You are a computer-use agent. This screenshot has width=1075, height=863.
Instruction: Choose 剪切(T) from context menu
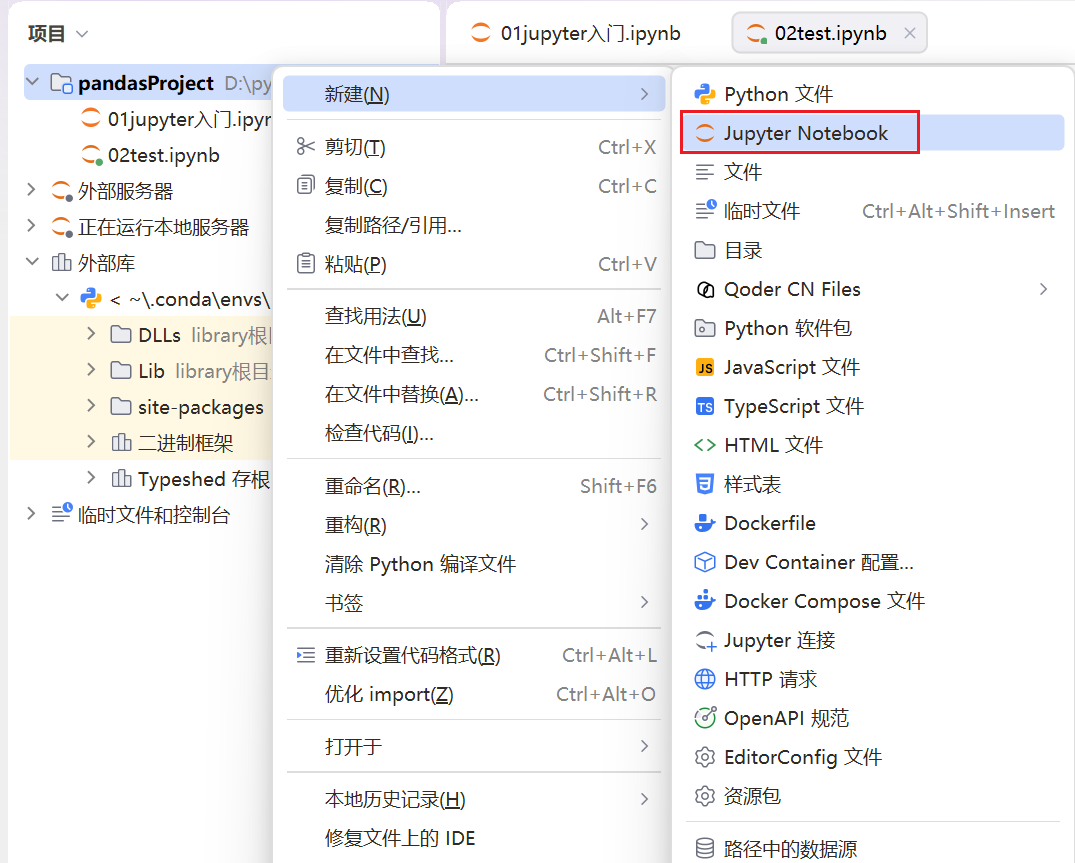pos(474,147)
